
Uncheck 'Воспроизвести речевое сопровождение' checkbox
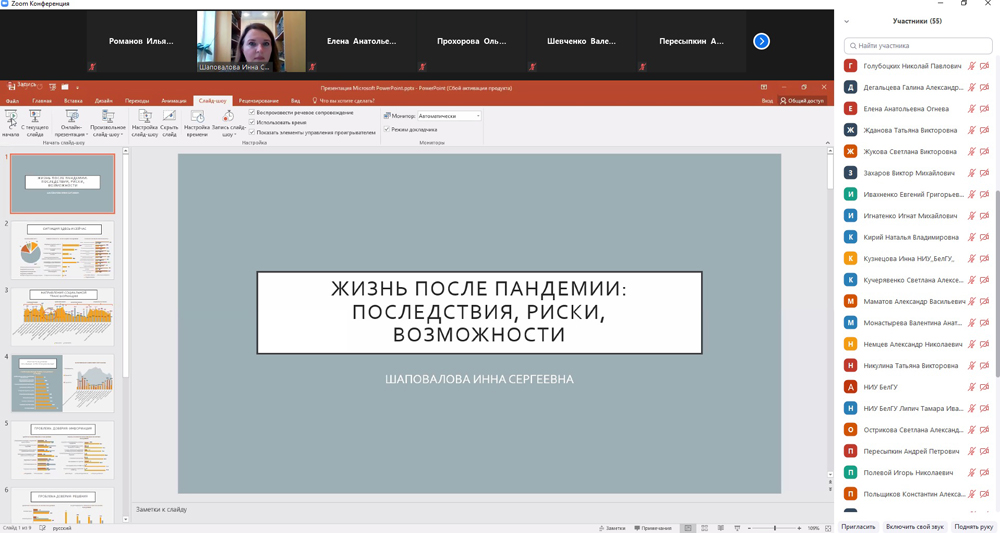click(x=252, y=113)
